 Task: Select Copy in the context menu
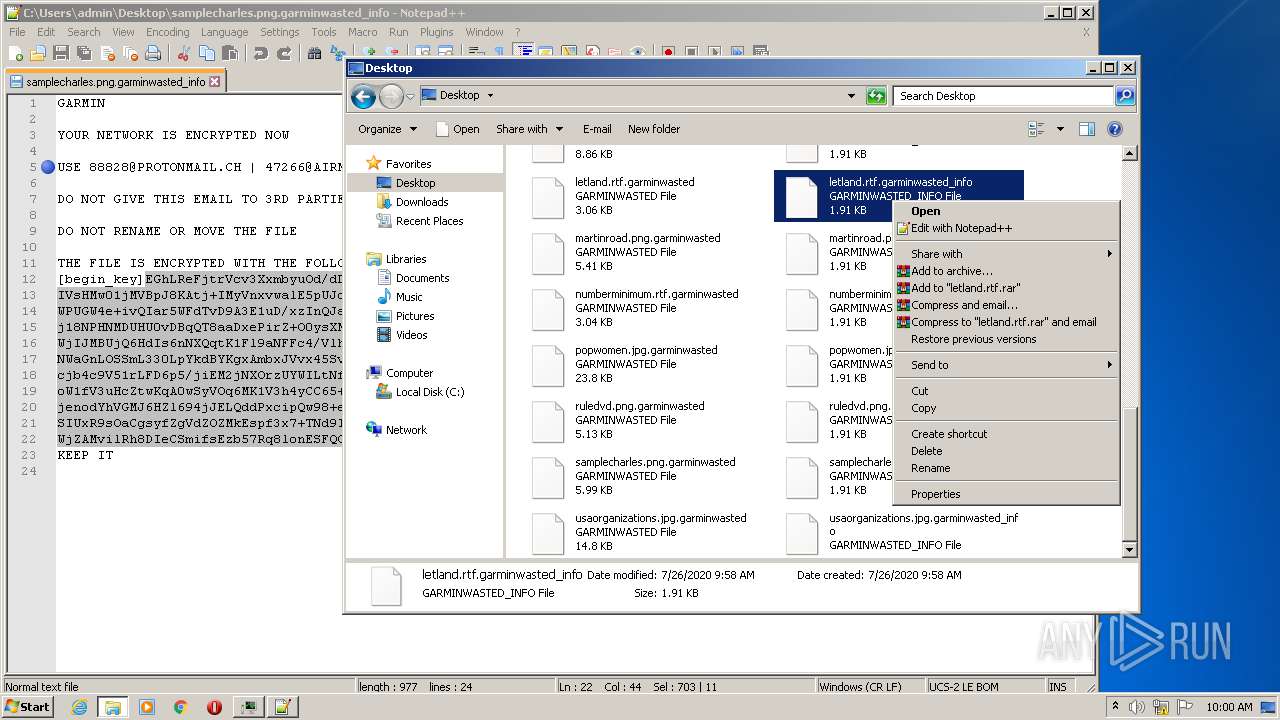pos(1006,408)
